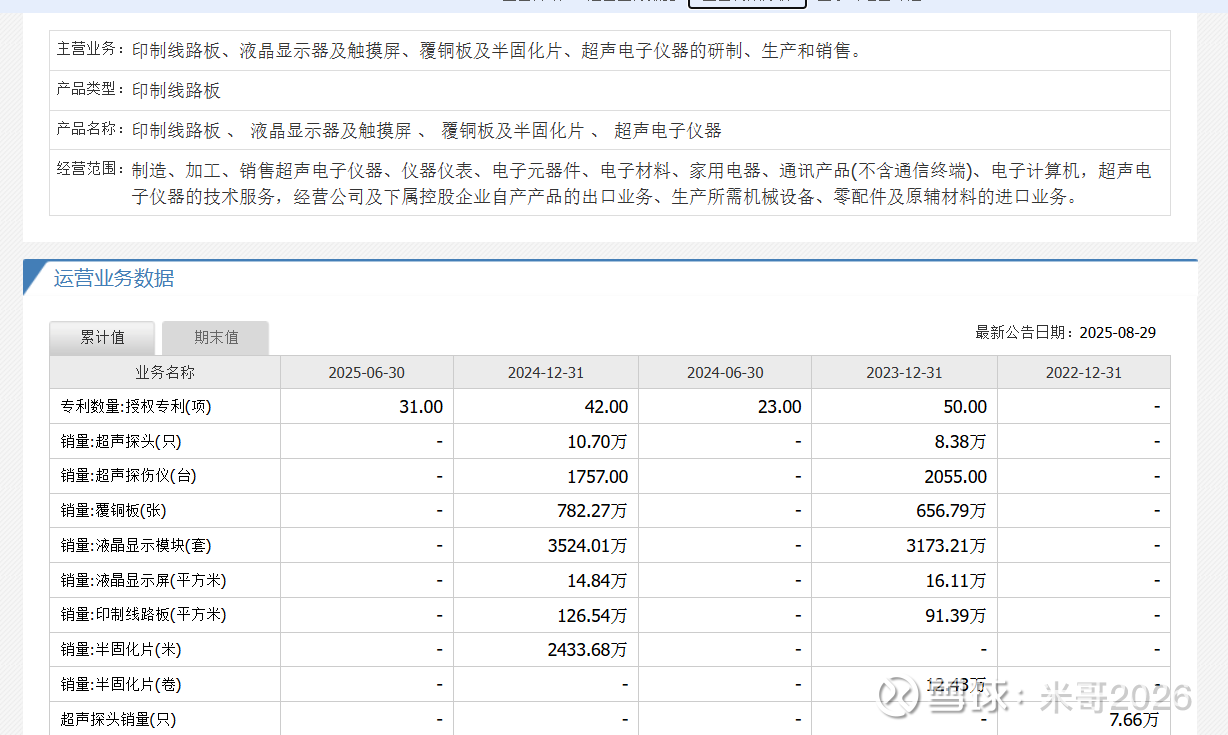Select the 销量:半固化片(米) row label

(x=121, y=650)
